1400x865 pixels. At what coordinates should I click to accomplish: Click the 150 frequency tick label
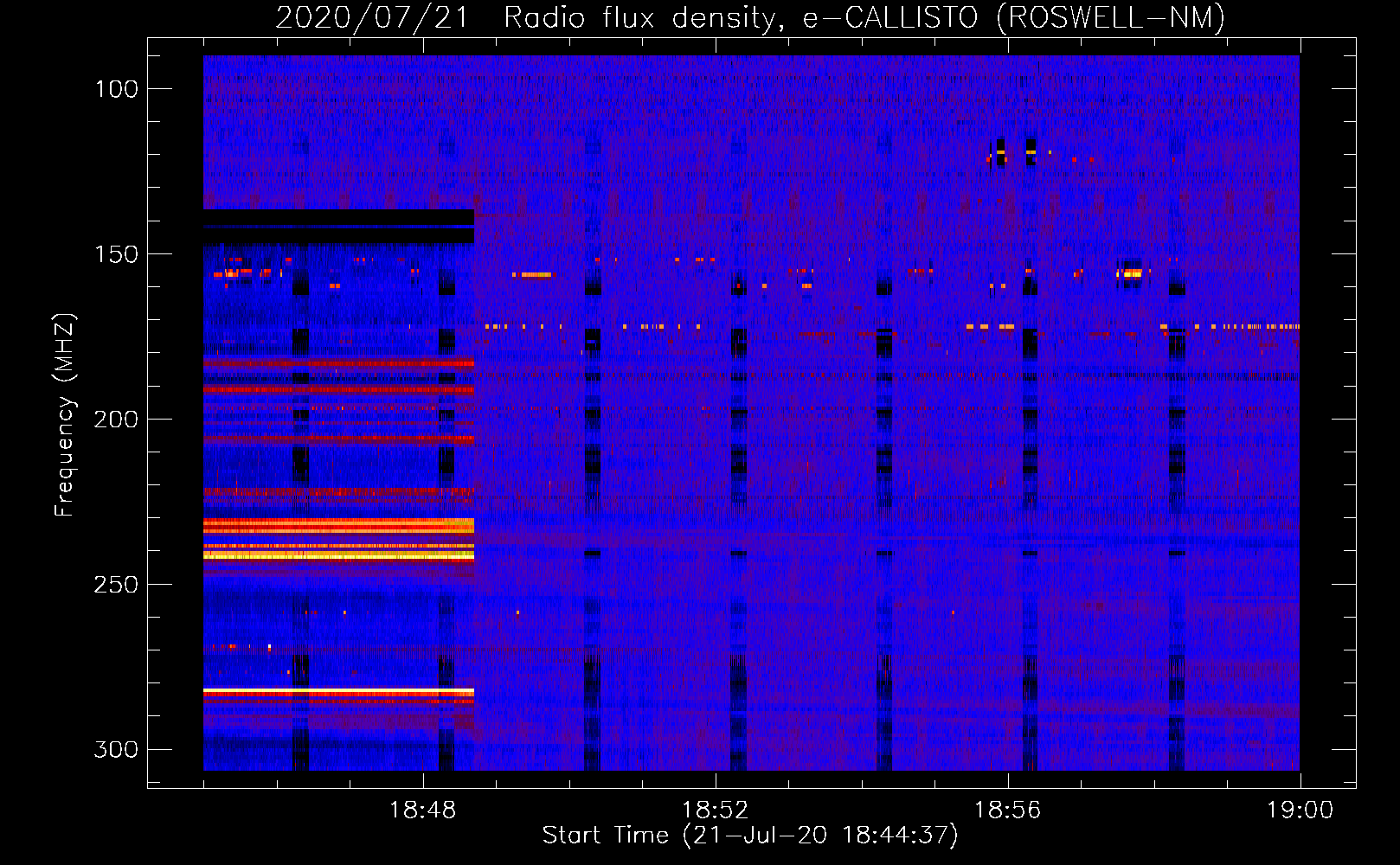pos(116,254)
